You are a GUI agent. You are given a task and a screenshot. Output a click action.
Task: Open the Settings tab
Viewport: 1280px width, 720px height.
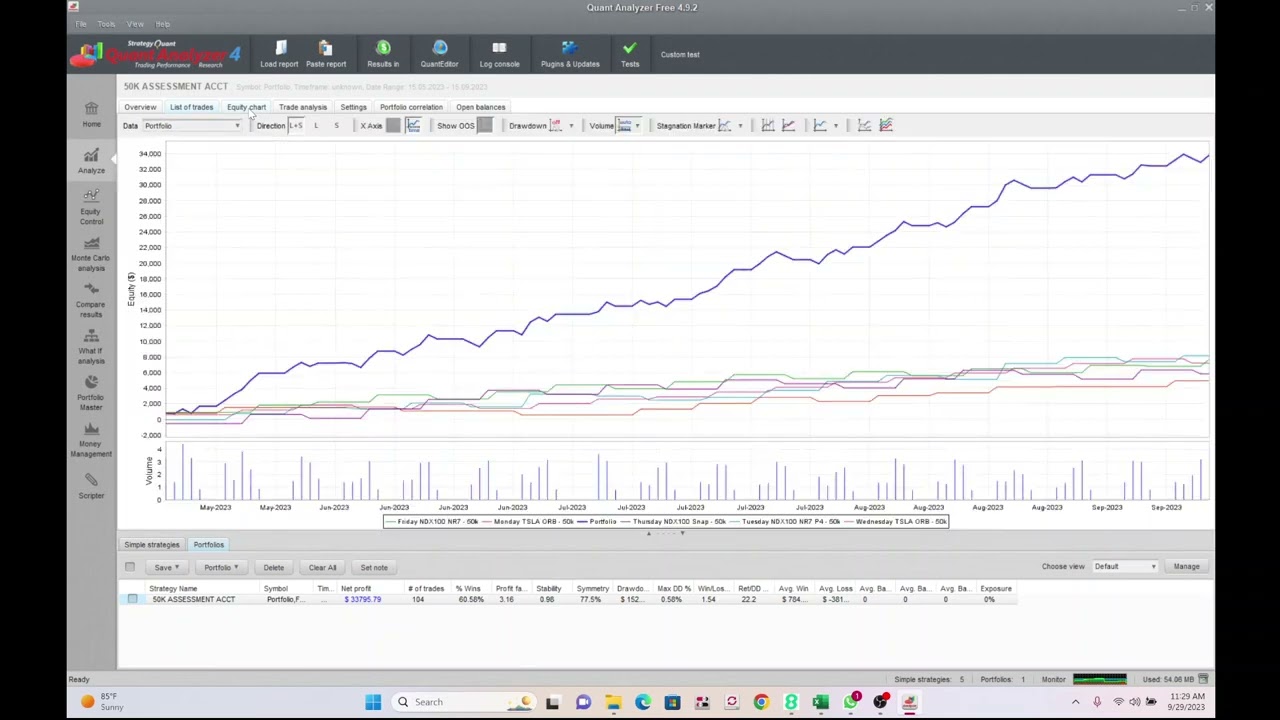pyautogui.click(x=353, y=107)
